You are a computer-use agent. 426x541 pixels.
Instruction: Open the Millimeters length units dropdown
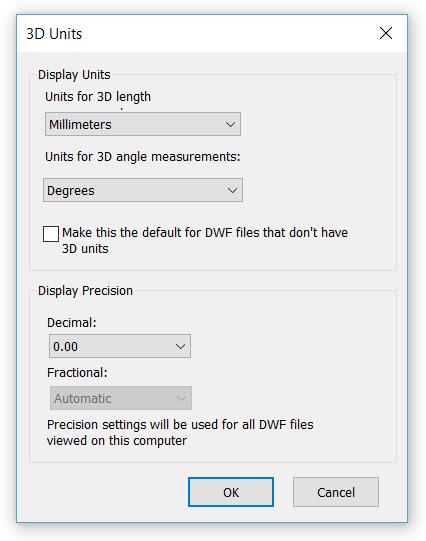click(x=143, y=124)
